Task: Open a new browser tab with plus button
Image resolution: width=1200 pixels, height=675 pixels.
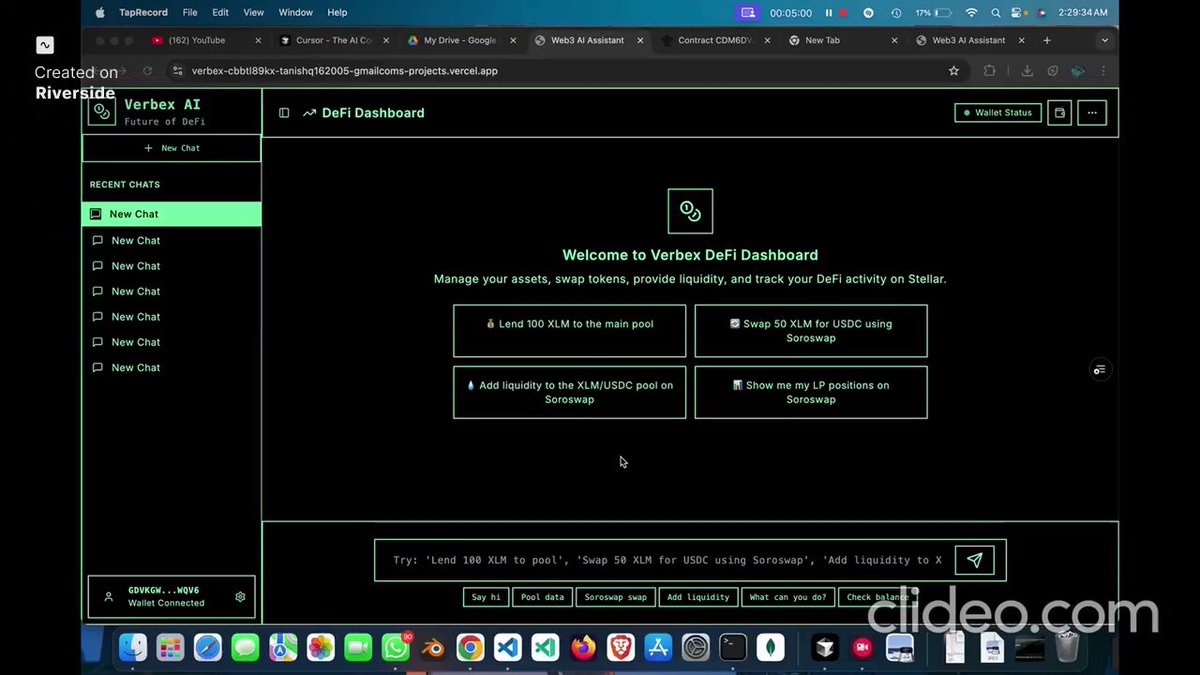Action: tap(1047, 40)
